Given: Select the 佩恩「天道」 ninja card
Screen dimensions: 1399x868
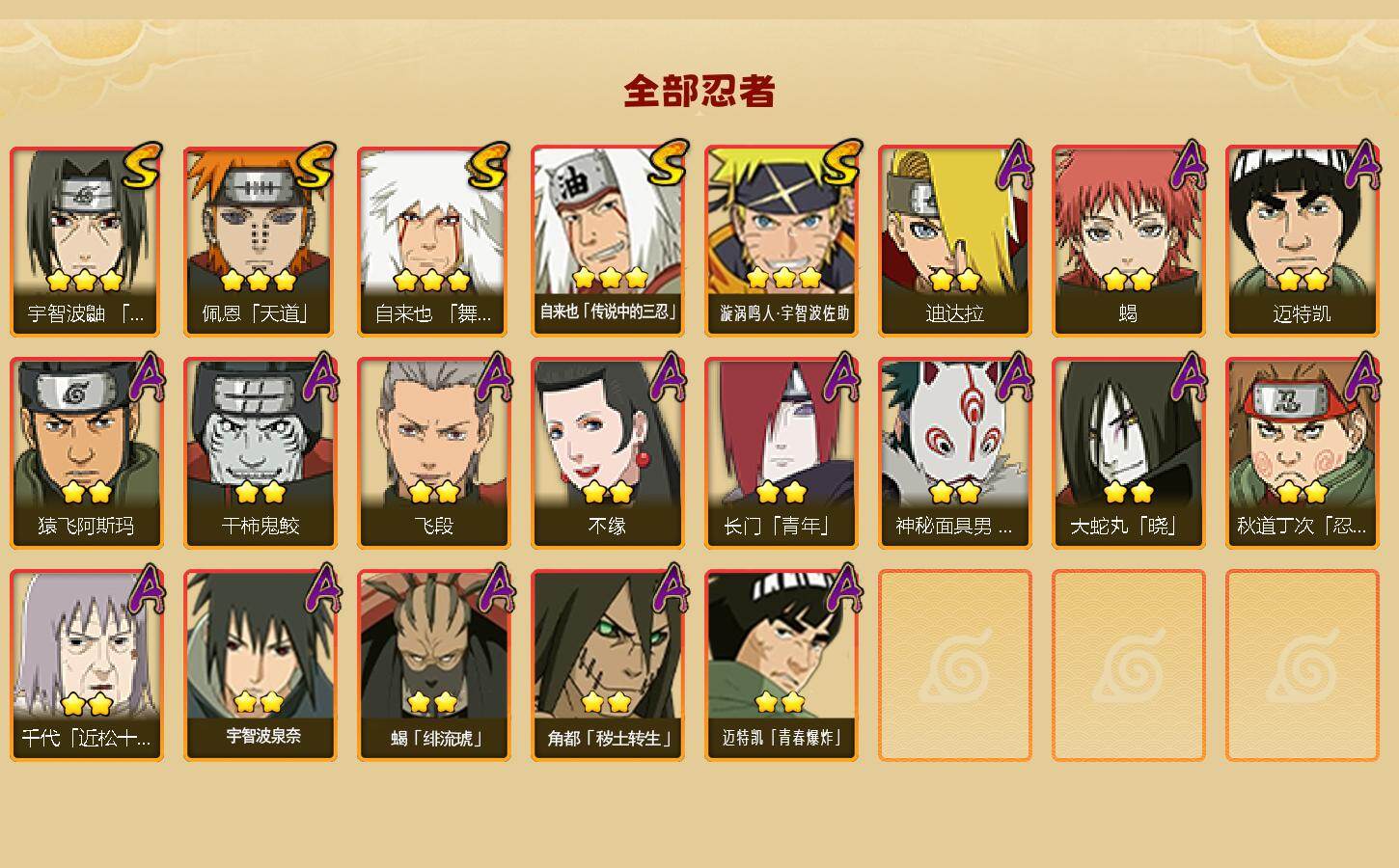Looking at the screenshot, I should pyautogui.click(x=260, y=241).
